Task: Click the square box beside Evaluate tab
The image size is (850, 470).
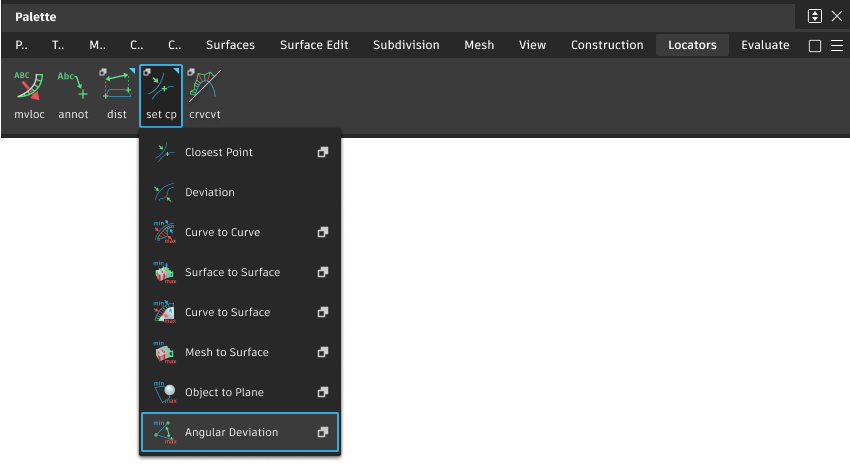Action: [814, 45]
